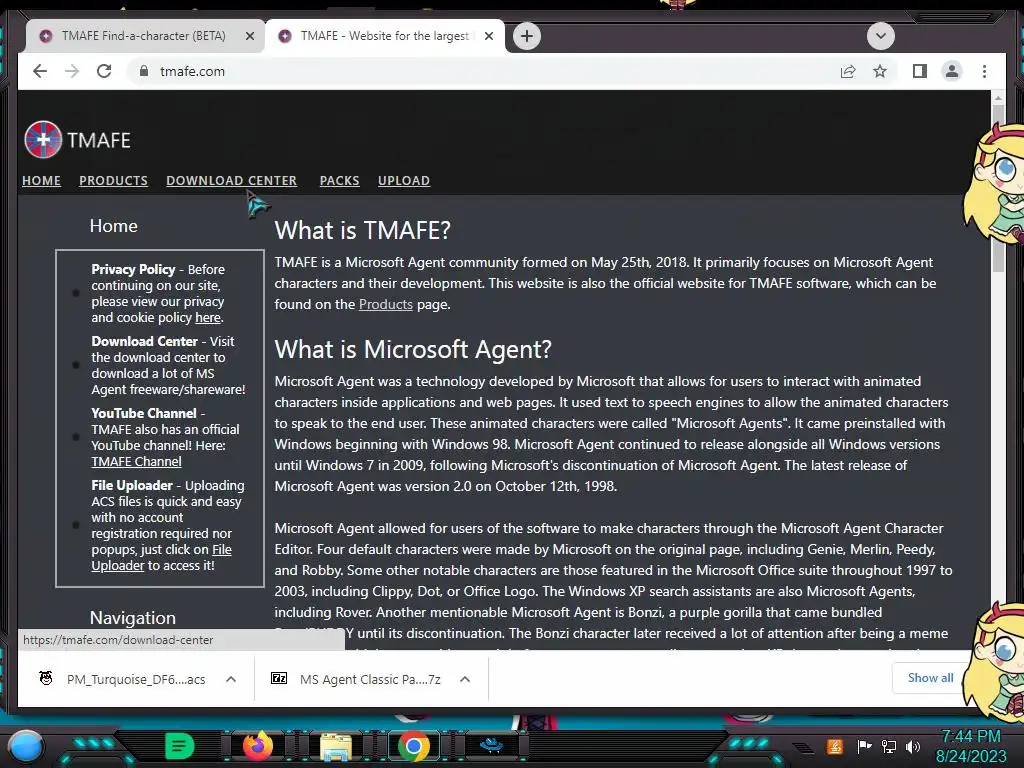Click the share page icon

coord(848,71)
